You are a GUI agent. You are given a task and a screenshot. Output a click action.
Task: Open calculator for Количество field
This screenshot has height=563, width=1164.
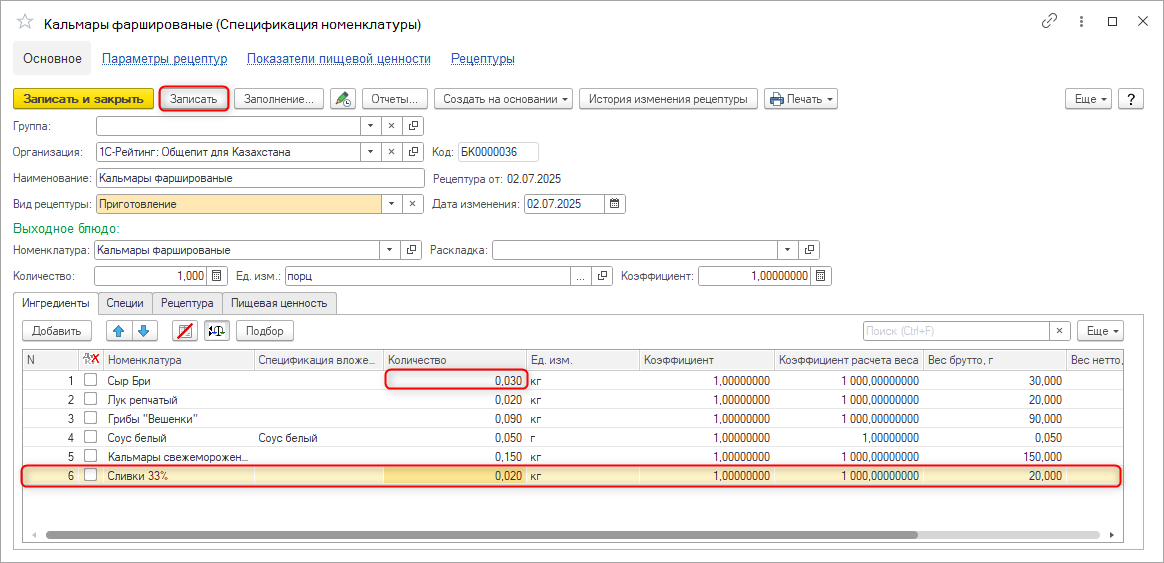tap(216, 276)
